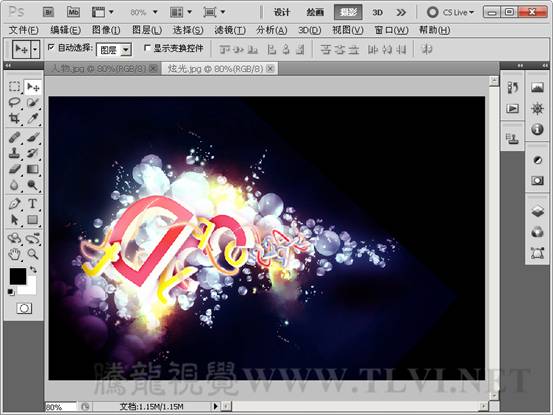Enable the 显示变换控件 checkbox
The width and height of the screenshot is (553, 415).
(147, 48)
